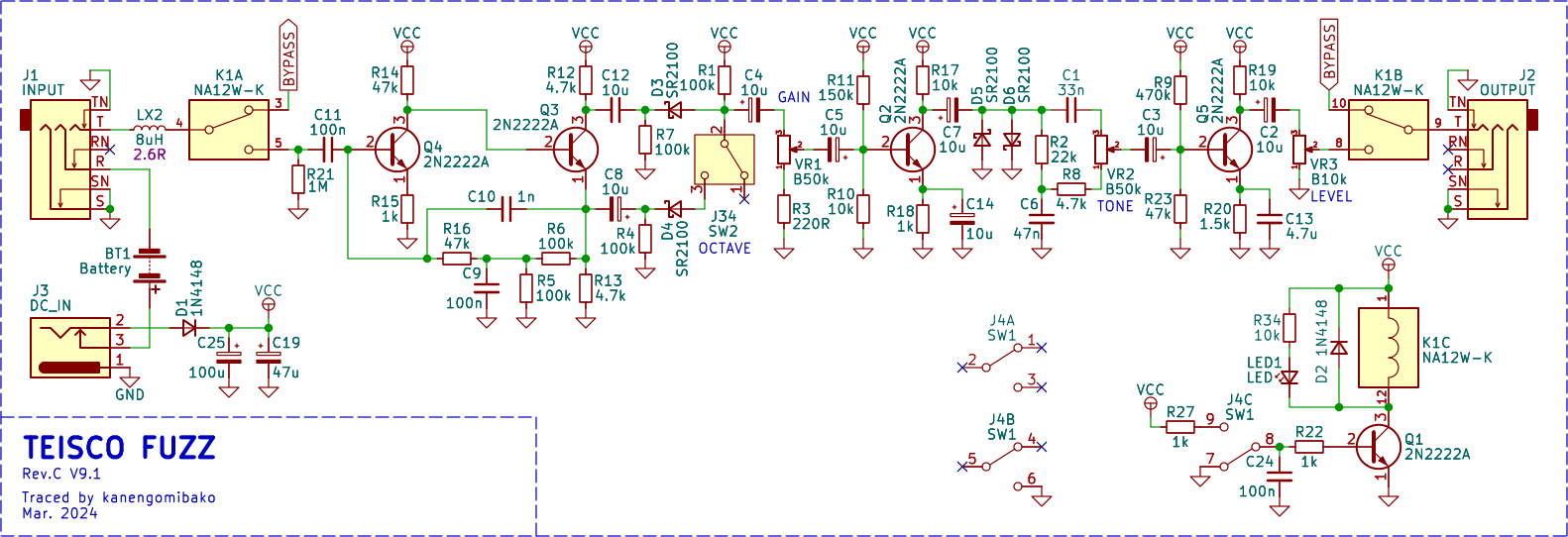1568x537 pixels.
Task: Select the D6 SR2100 clipping diode
Action: pyautogui.click(x=1012, y=141)
